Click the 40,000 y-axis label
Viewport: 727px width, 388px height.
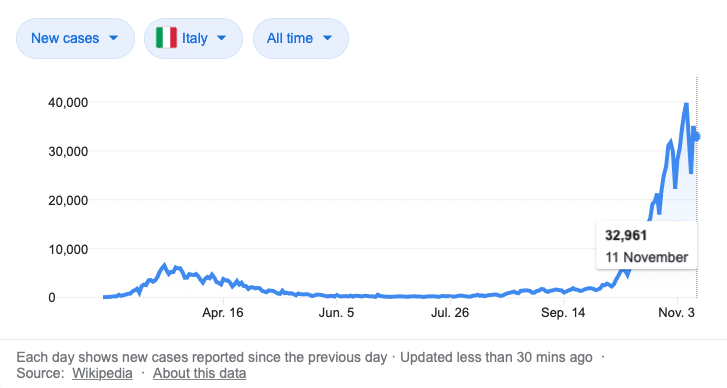pyautogui.click(x=68, y=102)
